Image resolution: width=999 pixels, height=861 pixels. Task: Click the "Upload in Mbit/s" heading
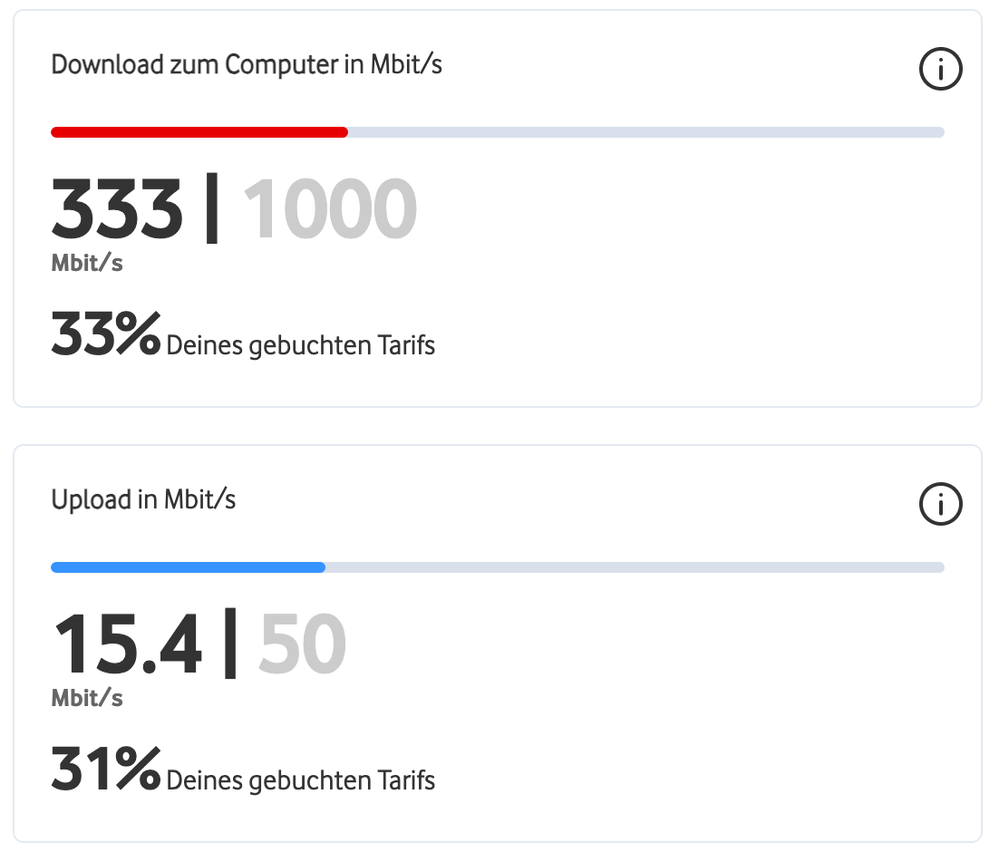pos(143,499)
